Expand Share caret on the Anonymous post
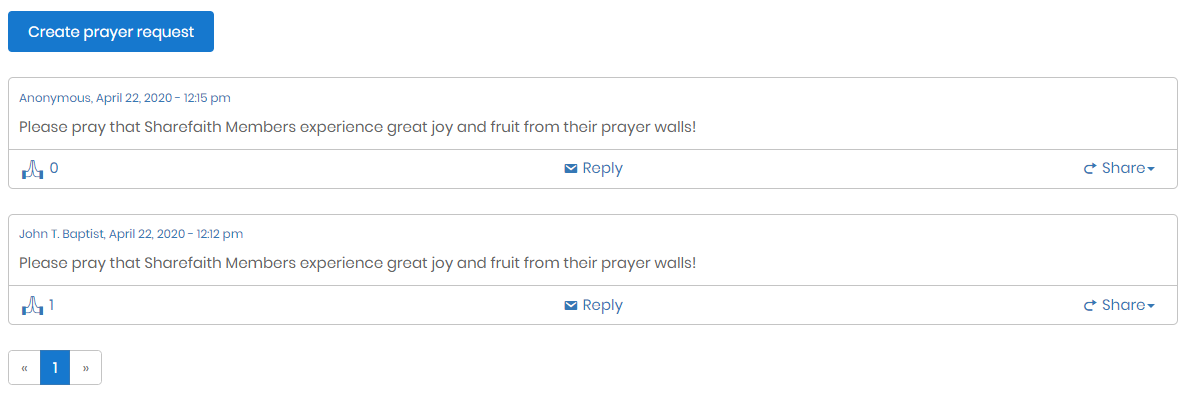The width and height of the screenshot is (1188, 398). click(1151, 170)
